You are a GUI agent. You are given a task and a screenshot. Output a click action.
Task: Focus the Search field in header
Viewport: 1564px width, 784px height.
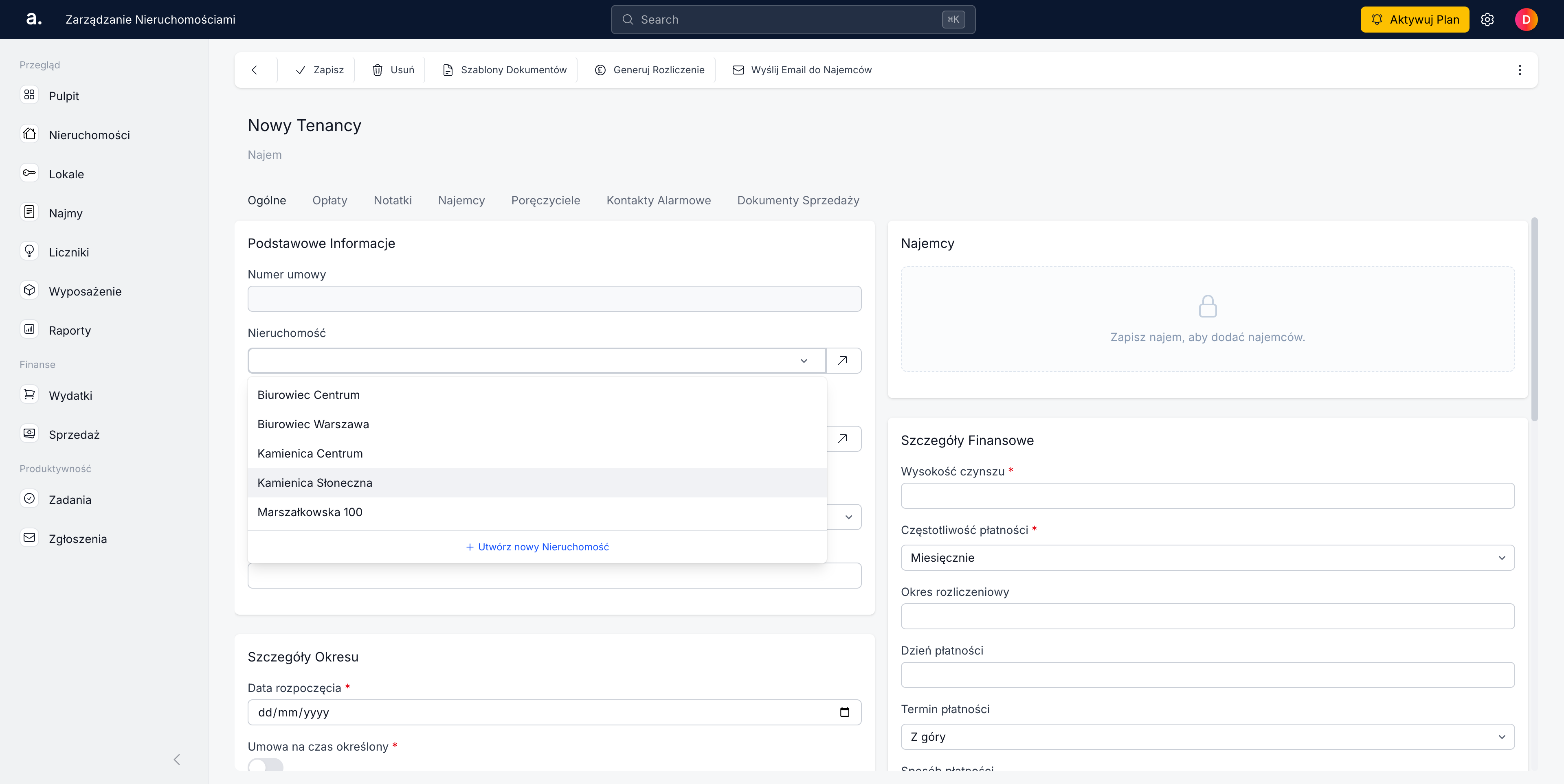click(x=793, y=20)
